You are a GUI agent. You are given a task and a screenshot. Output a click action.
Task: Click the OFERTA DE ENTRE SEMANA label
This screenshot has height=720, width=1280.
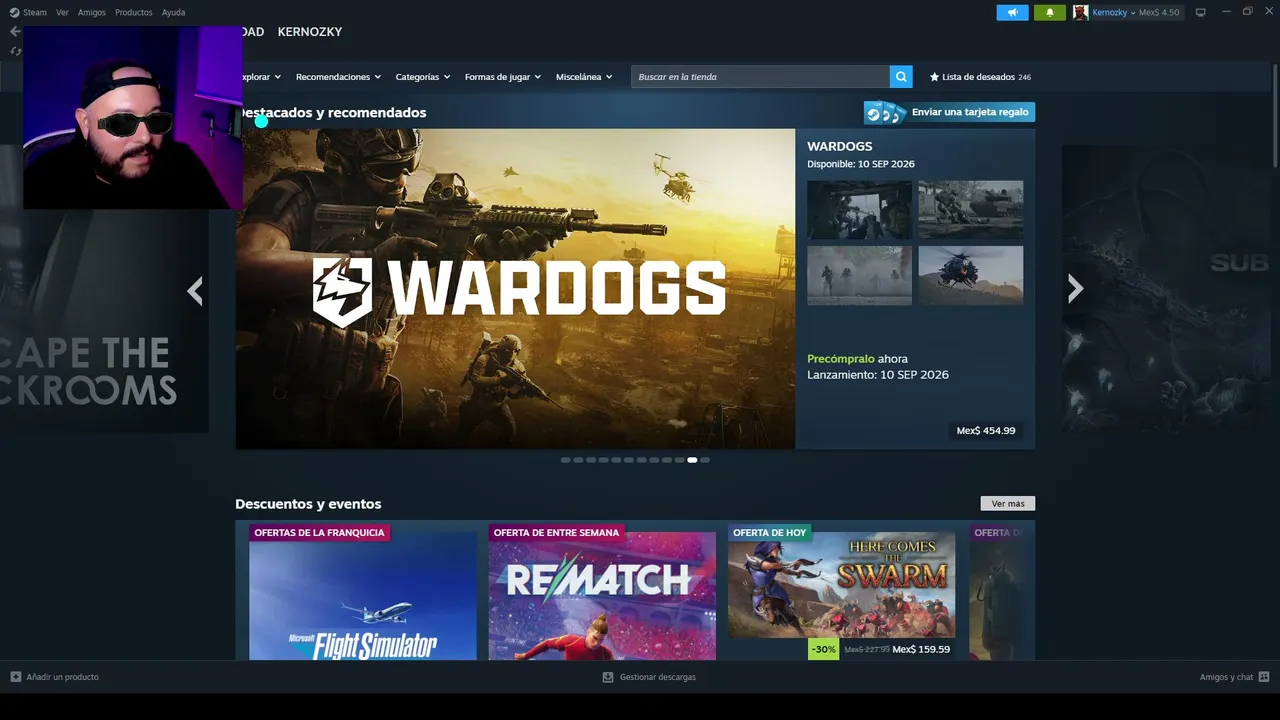(556, 533)
